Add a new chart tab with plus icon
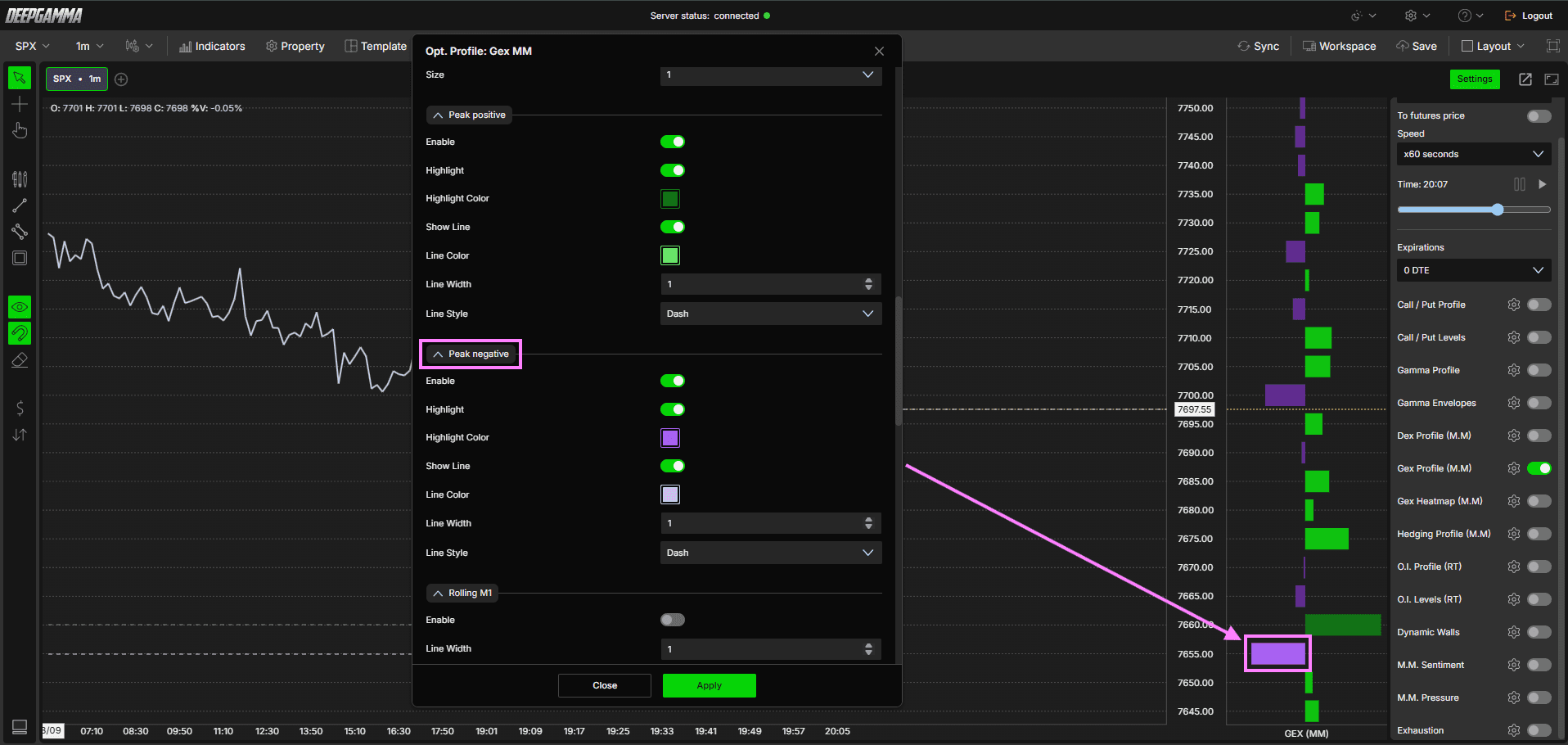Viewport: 1568px width, 745px height. (121, 79)
